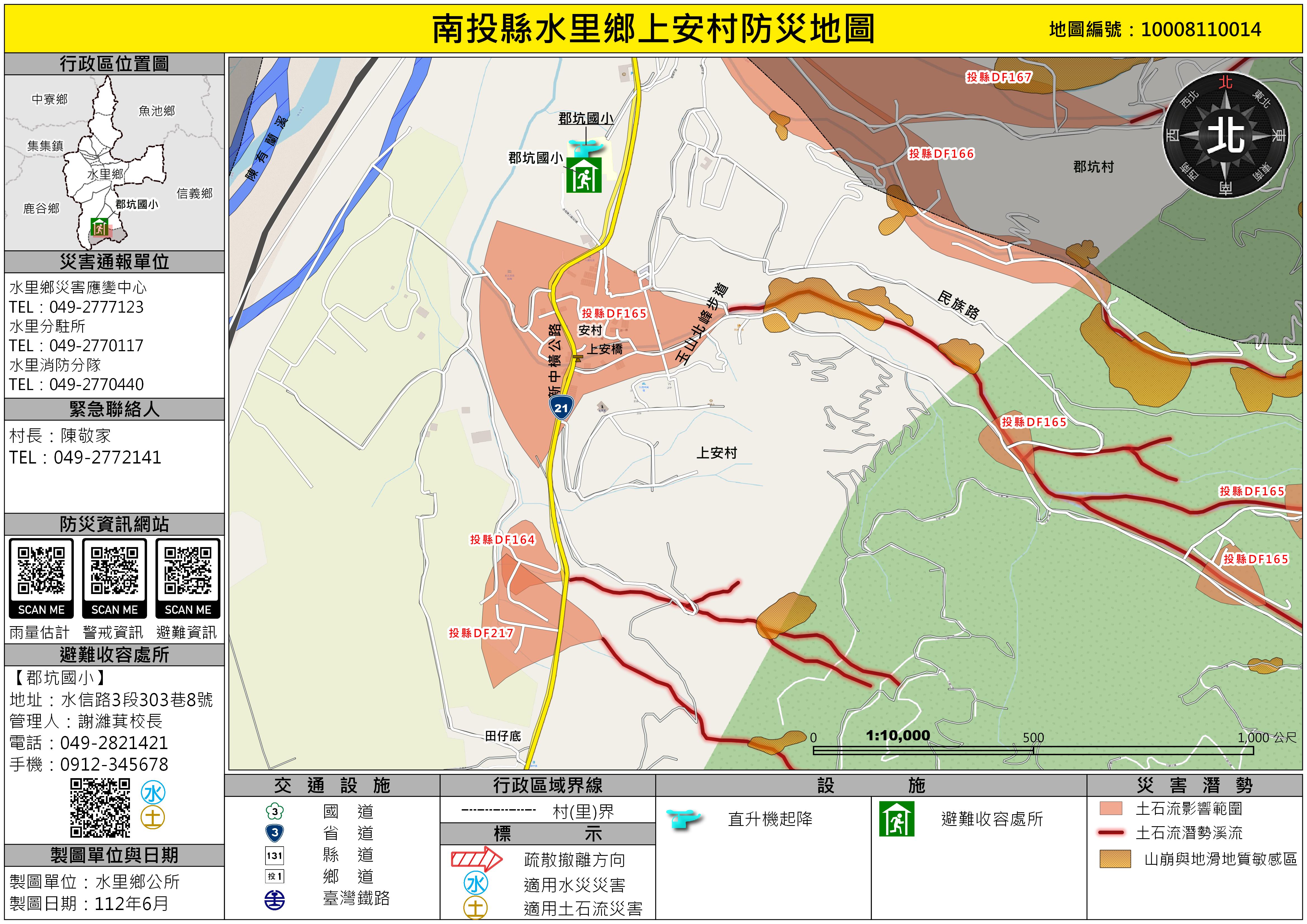The height and width of the screenshot is (924, 1307).
Task: Click the district location inset map
Action: tap(114, 163)
